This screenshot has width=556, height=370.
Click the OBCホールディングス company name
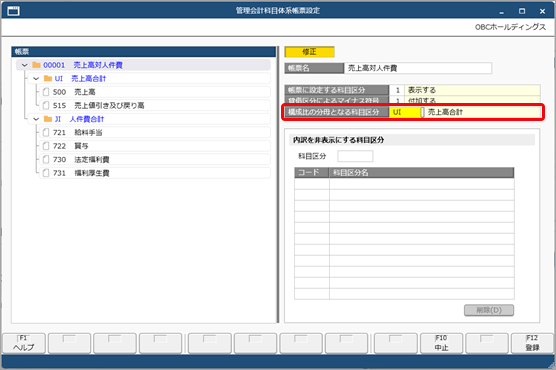(x=510, y=27)
